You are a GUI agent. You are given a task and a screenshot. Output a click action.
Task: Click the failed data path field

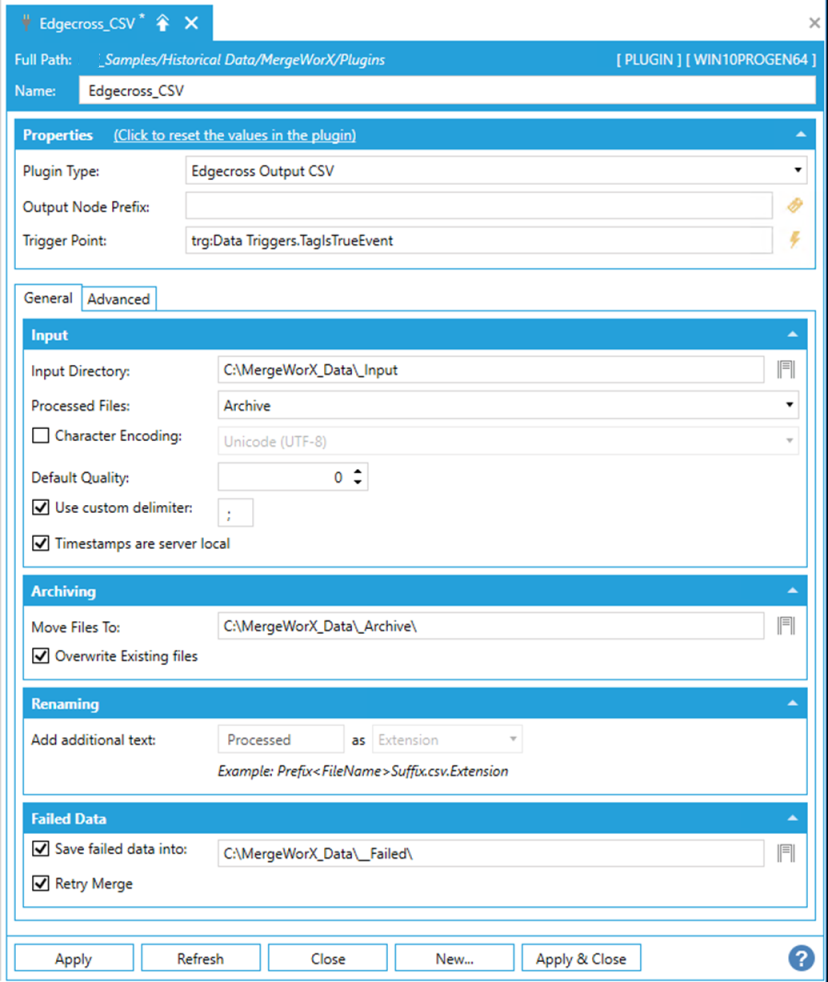click(x=491, y=854)
